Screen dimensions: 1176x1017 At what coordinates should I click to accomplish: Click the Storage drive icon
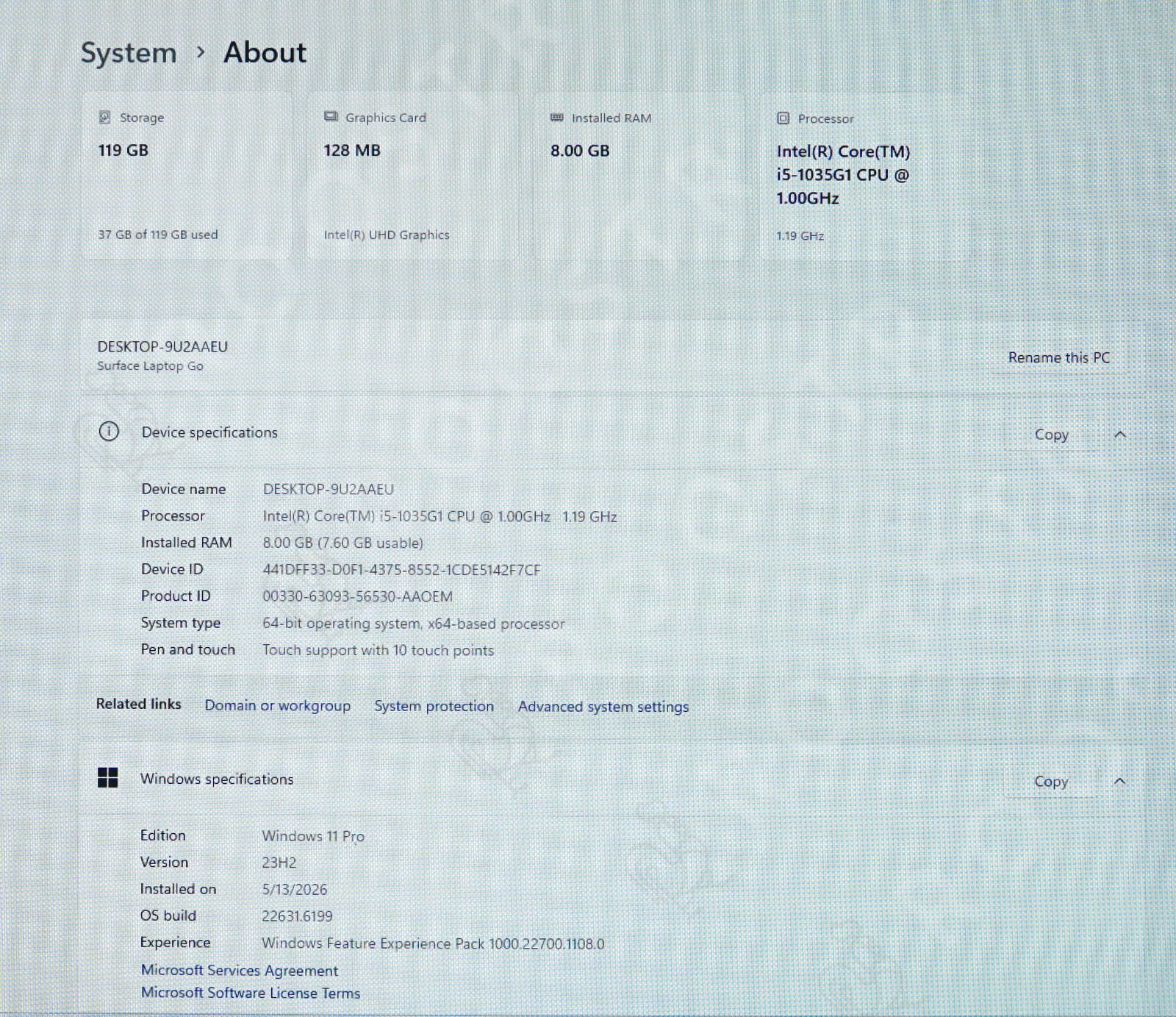coord(104,117)
